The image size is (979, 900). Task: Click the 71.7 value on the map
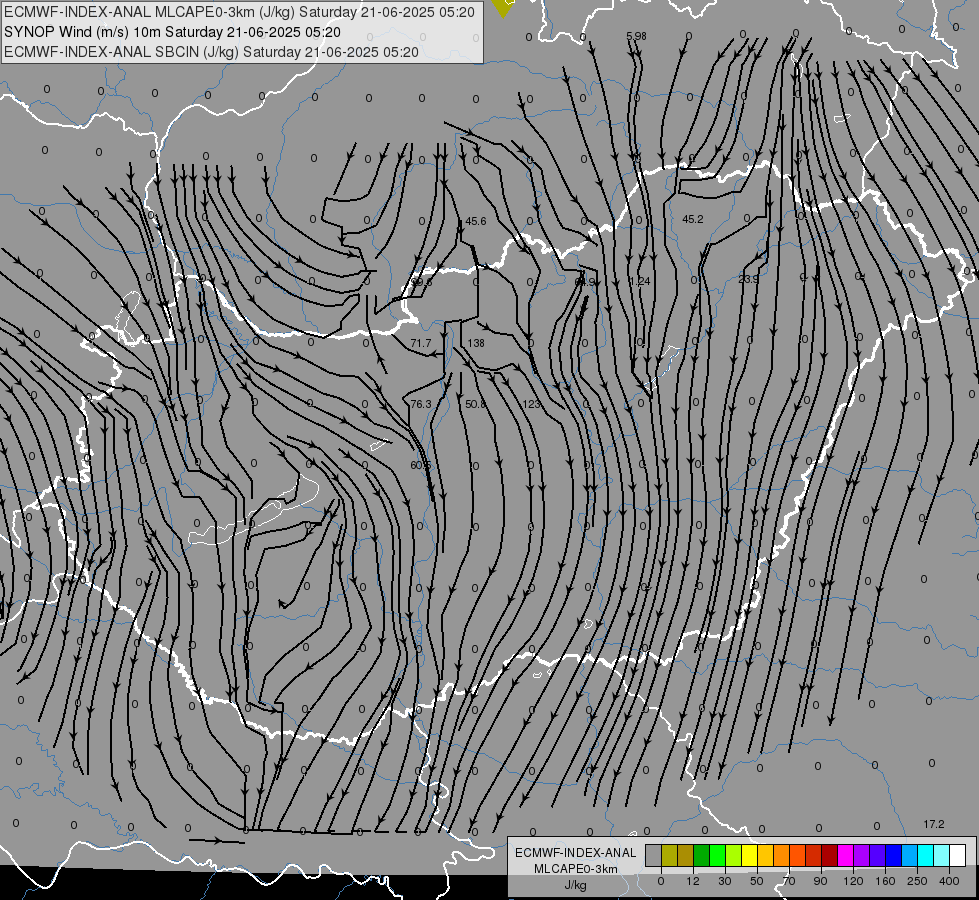click(421, 343)
